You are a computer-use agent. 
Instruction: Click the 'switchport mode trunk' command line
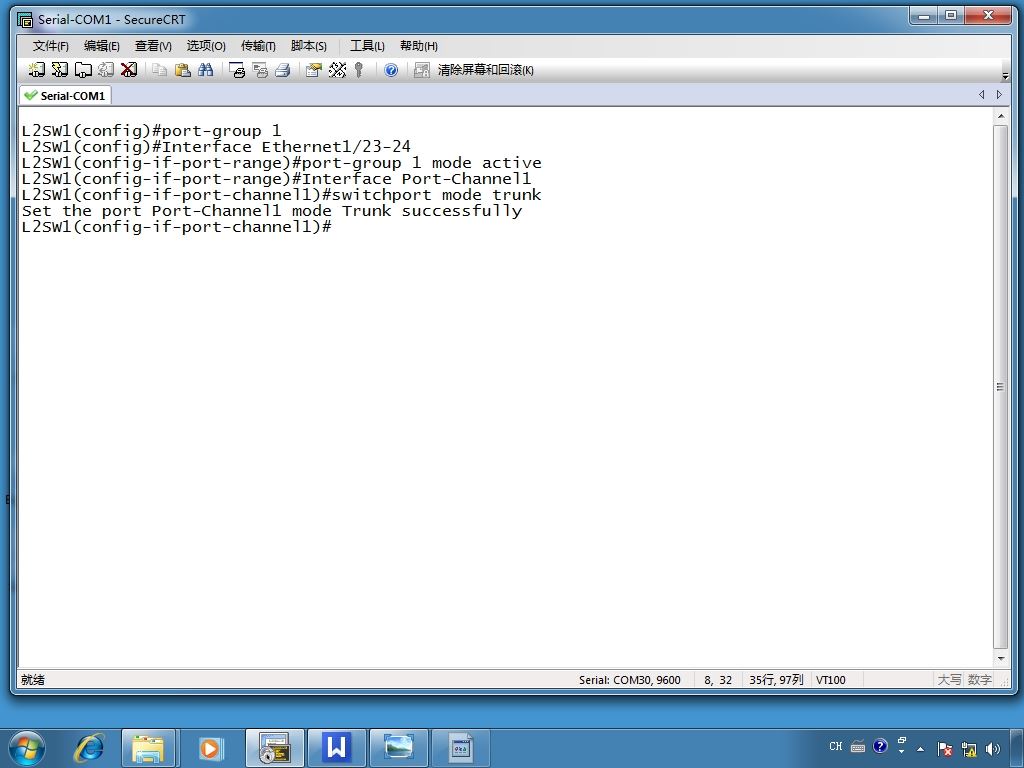(281, 195)
